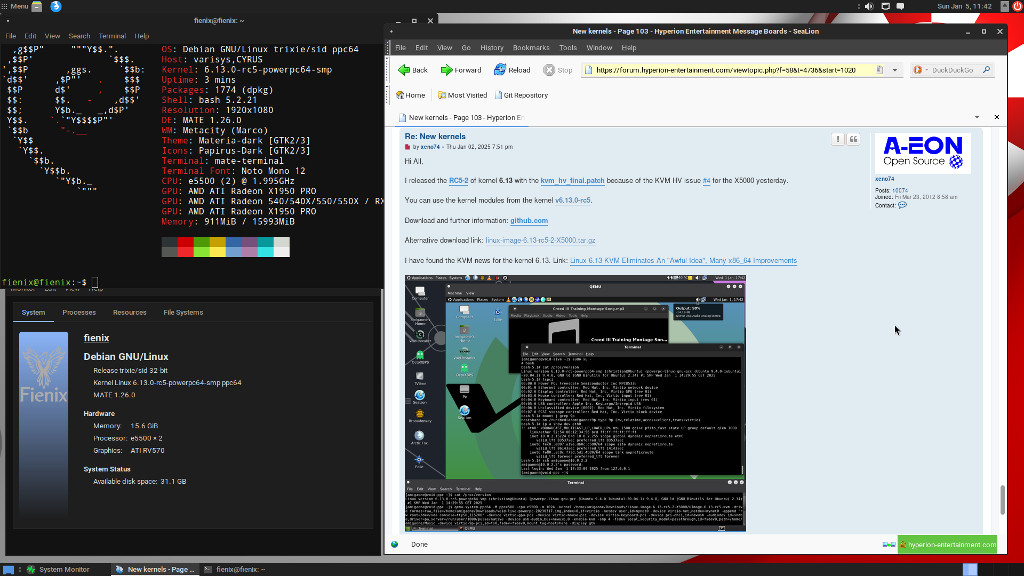This screenshot has height=576, width=1024.
Task: Open the github.com download link
Action: (x=529, y=221)
